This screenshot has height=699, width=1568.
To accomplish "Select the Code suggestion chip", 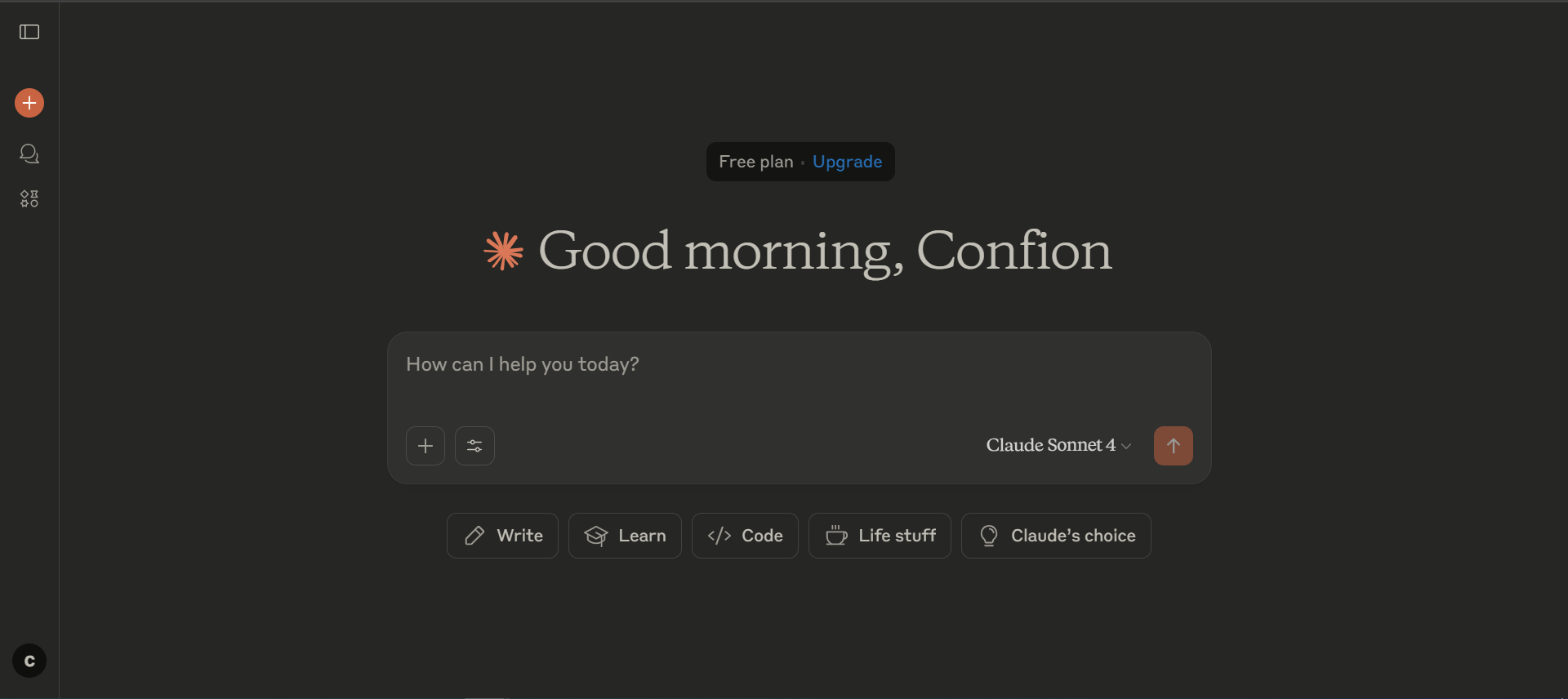I will (x=745, y=536).
